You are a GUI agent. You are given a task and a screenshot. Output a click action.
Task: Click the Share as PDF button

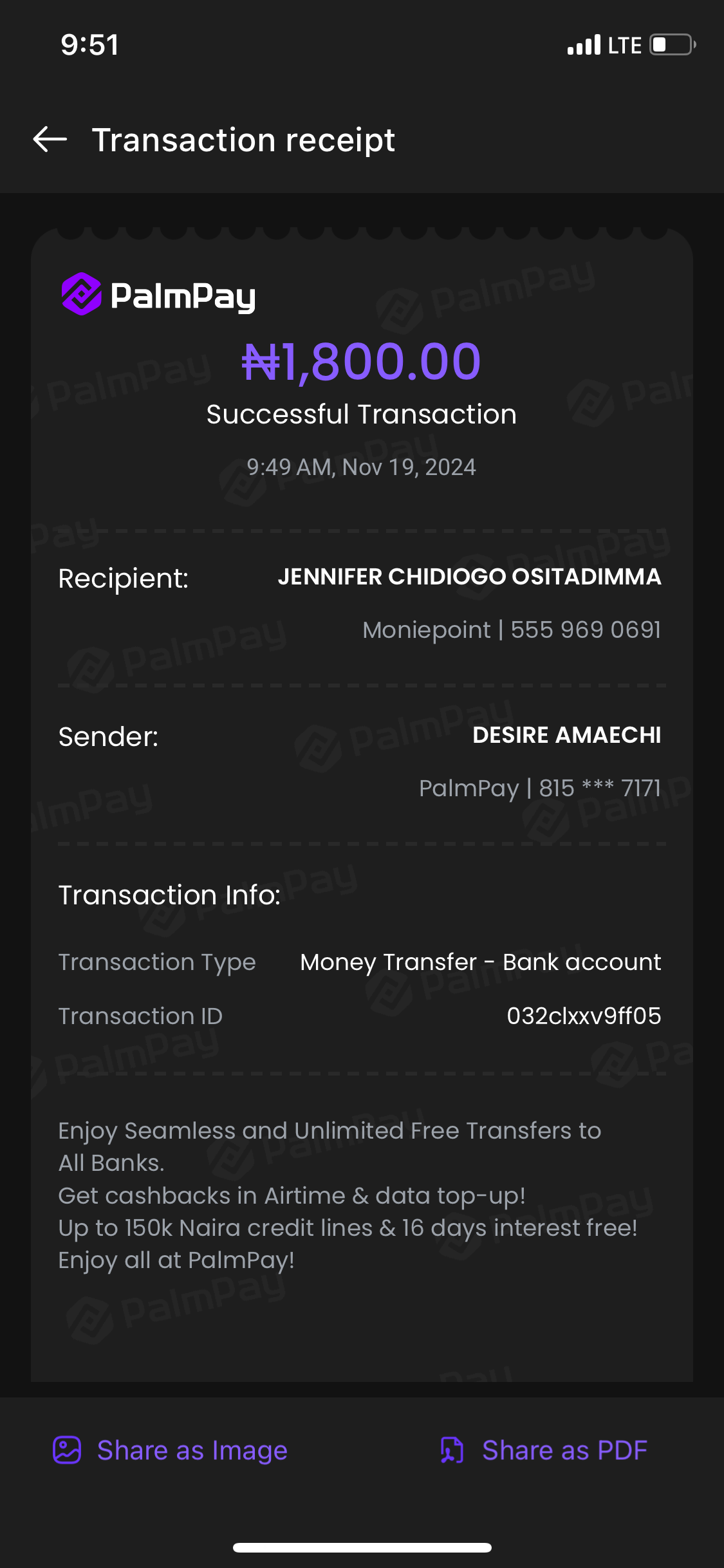[x=564, y=1450]
